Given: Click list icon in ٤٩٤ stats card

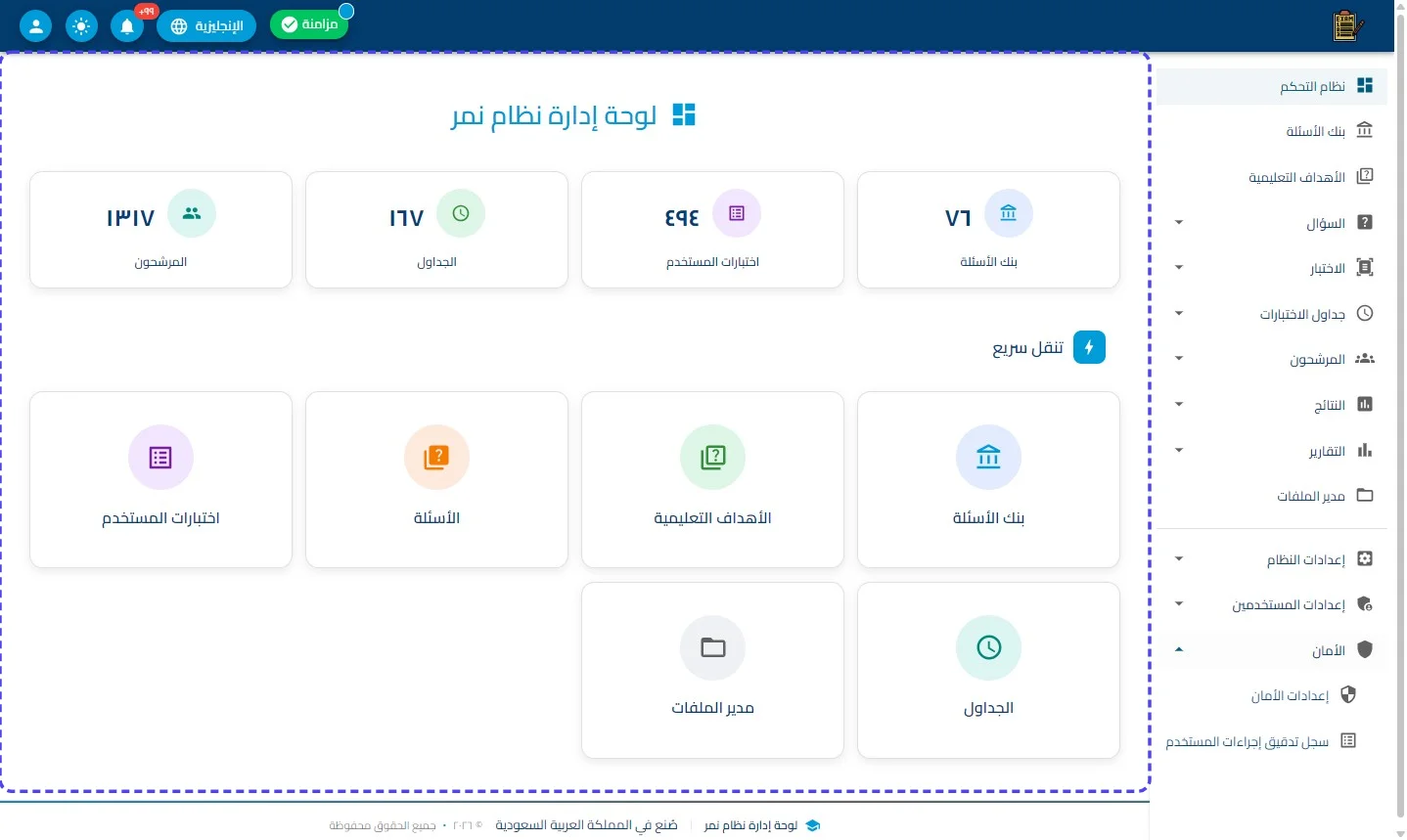Looking at the screenshot, I should pyautogui.click(x=737, y=213).
